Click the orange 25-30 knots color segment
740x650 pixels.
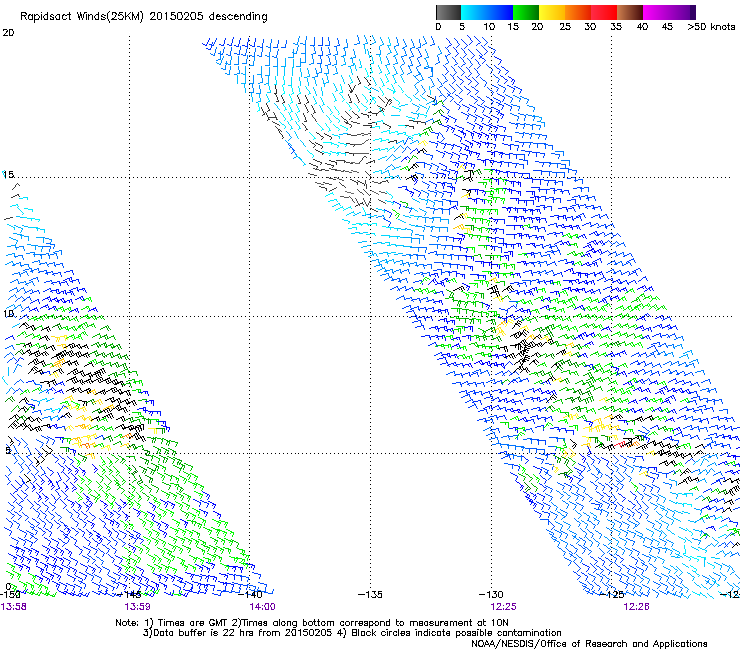click(578, 12)
